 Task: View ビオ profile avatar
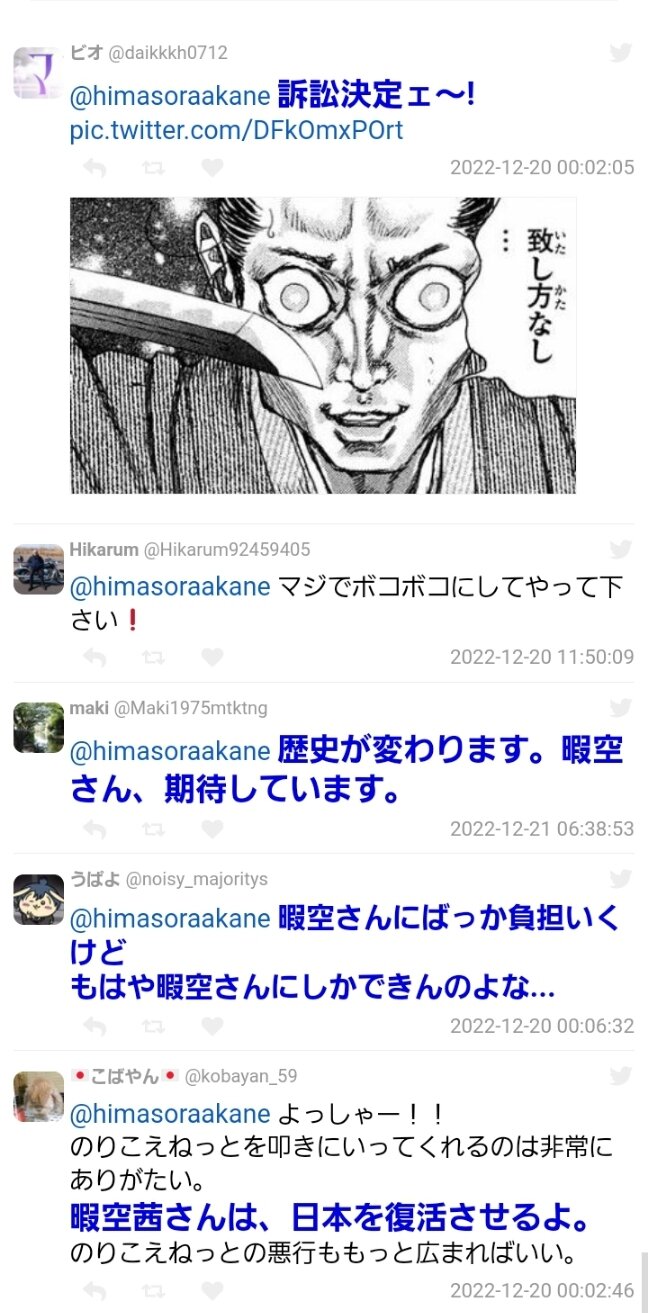coord(39,73)
